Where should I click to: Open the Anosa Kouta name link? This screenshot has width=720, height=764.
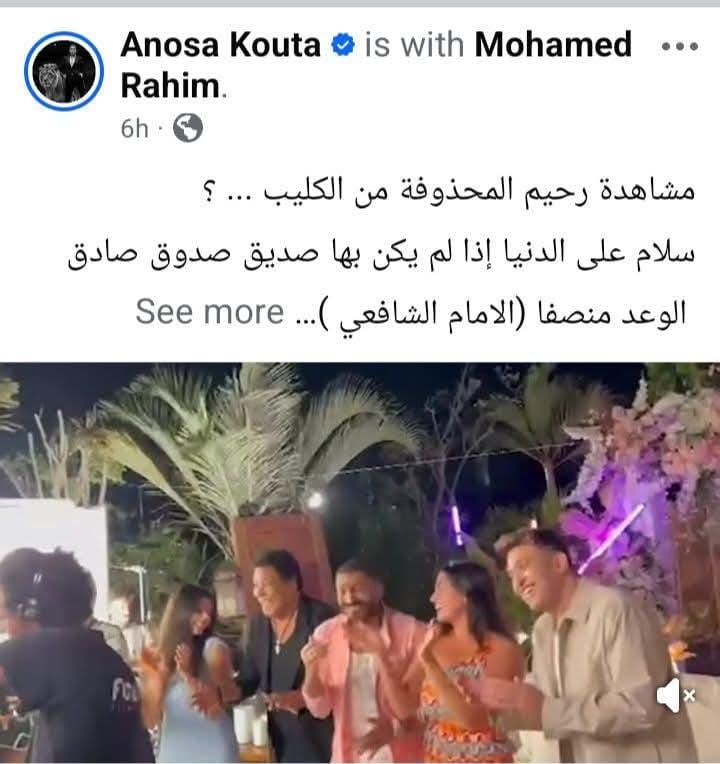point(221,45)
